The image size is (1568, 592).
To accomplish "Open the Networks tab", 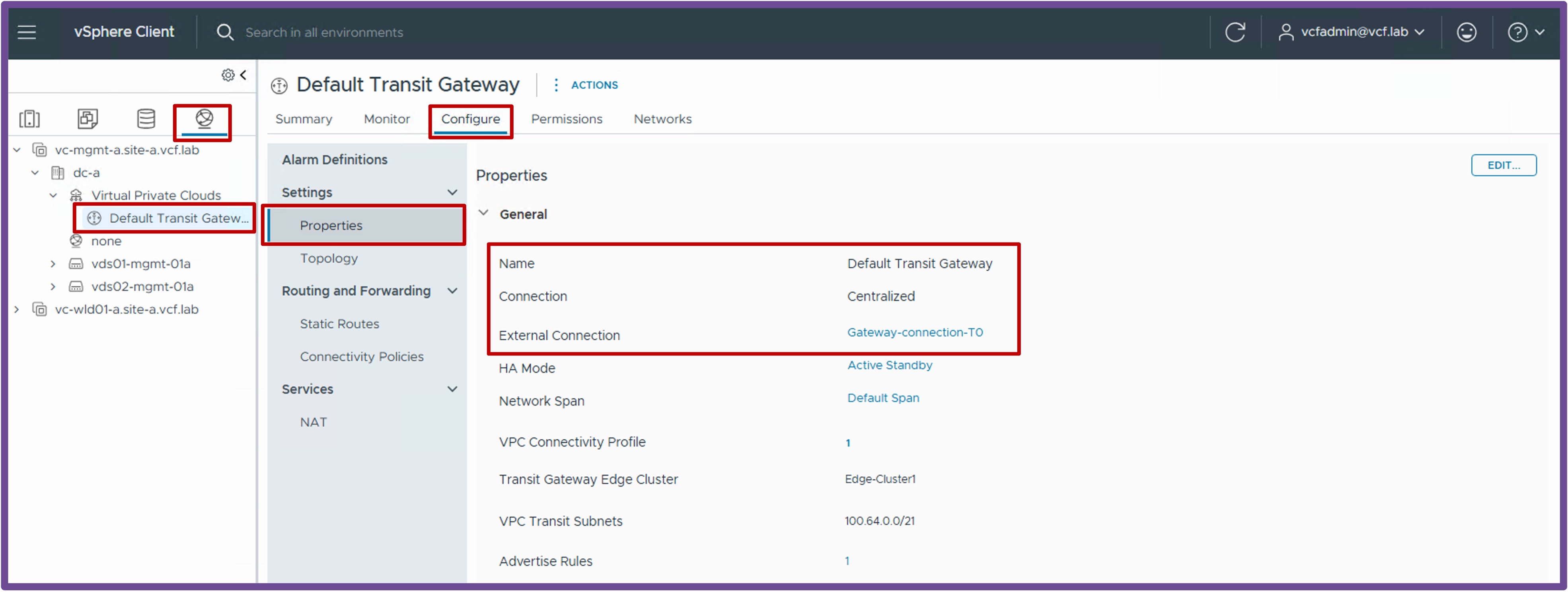I will [662, 119].
